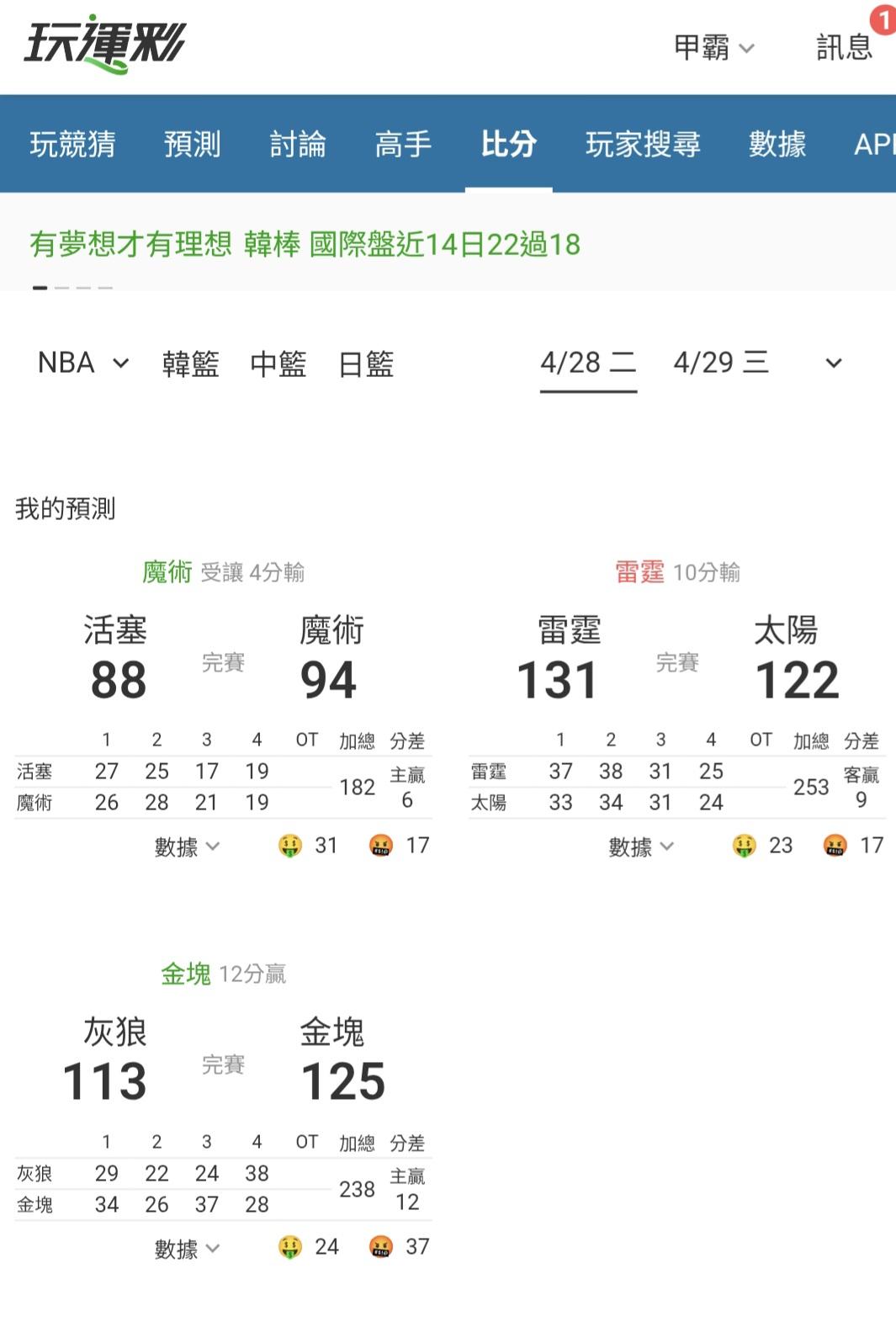The height and width of the screenshot is (1343, 896).
Task: Click the score 125 for 金塊
Action: tap(343, 1081)
